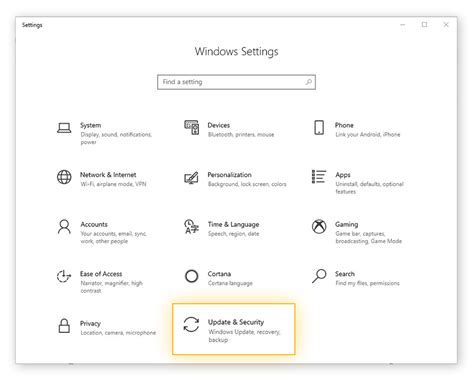Focus the Find a setting field

pos(236,82)
